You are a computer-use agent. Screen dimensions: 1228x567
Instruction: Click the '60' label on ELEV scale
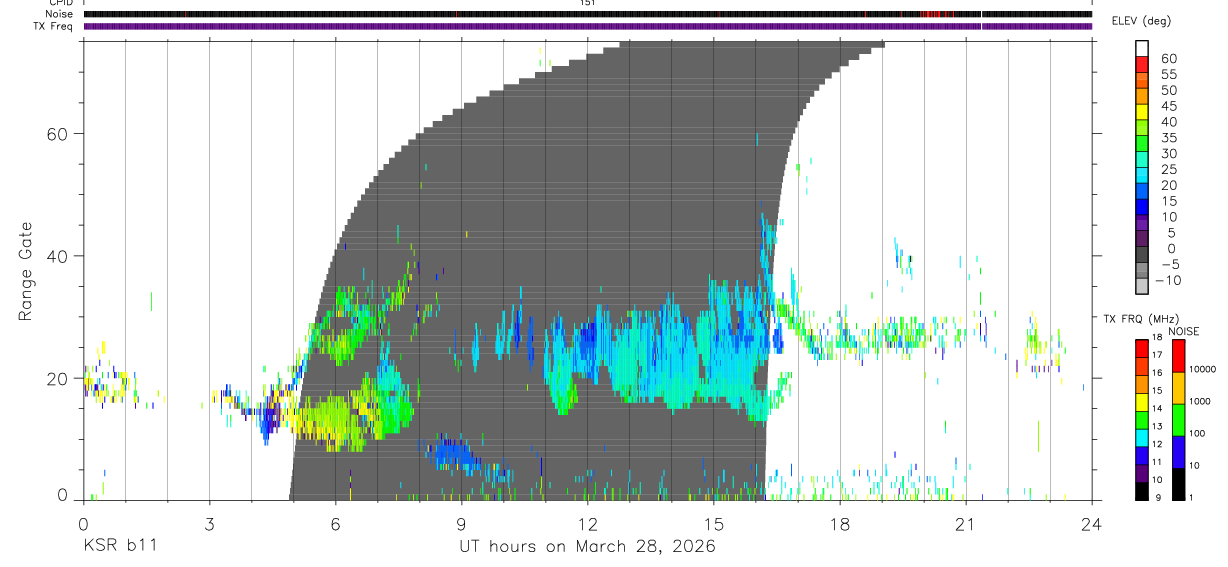[1168, 59]
